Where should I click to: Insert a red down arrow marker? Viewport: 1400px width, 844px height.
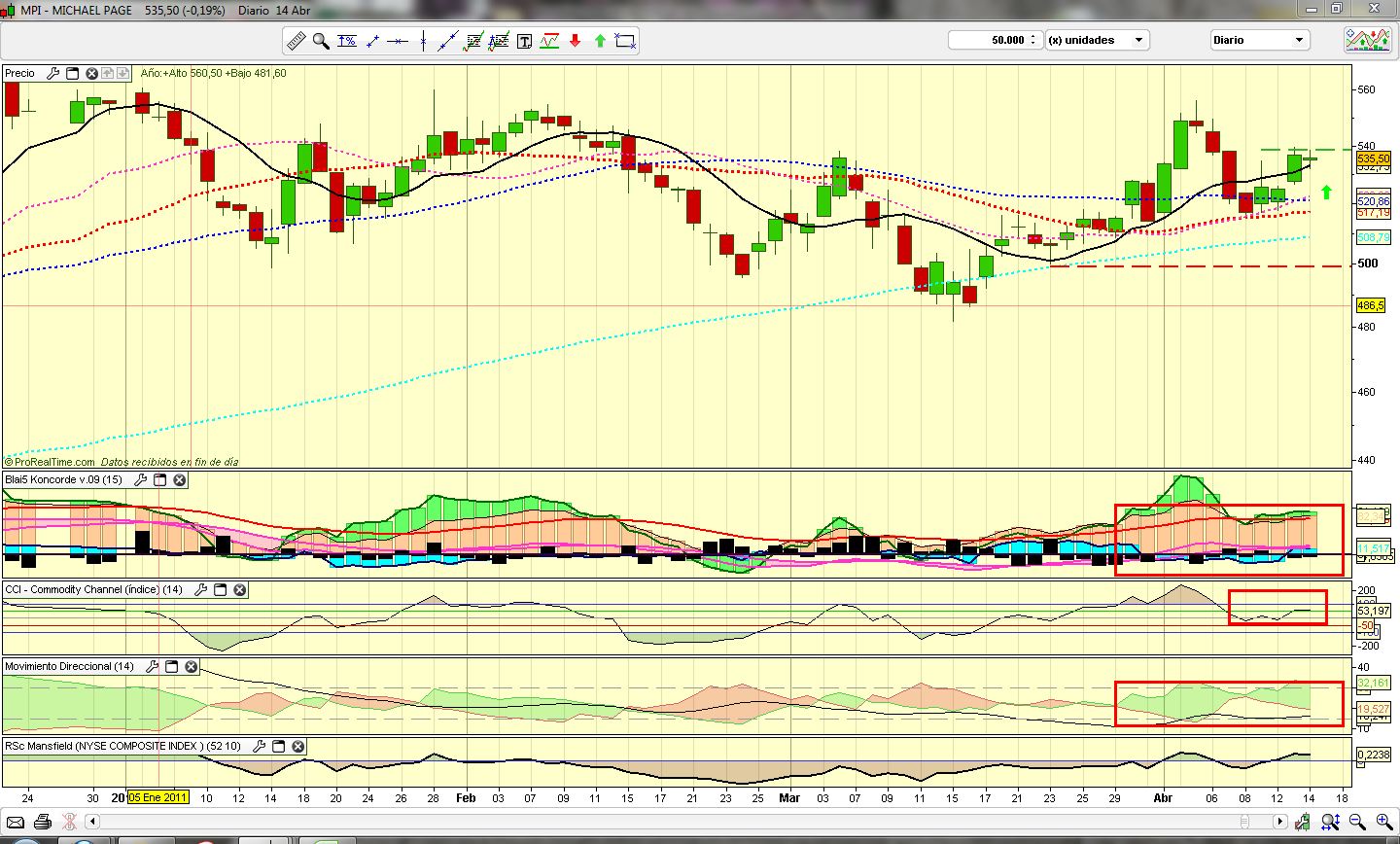575,41
